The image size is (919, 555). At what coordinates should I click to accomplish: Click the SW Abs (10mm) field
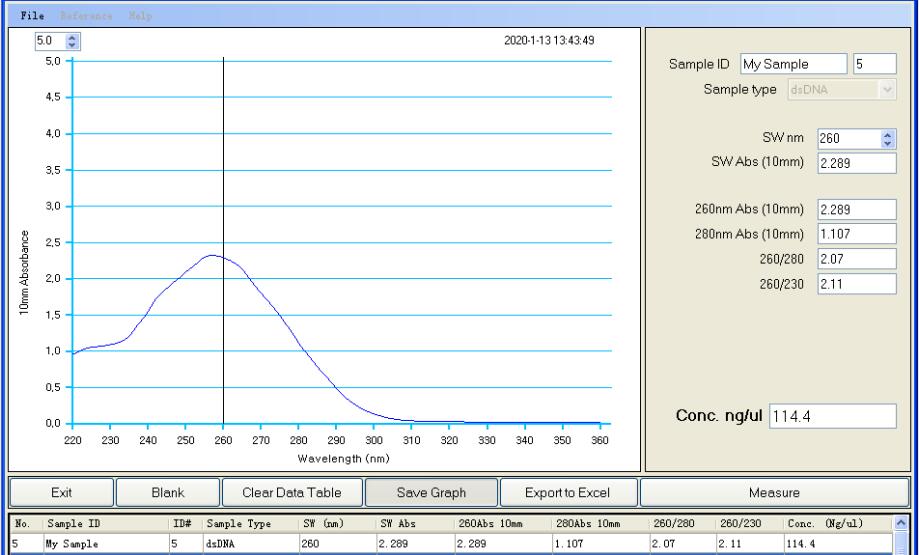click(x=857, y=164)
